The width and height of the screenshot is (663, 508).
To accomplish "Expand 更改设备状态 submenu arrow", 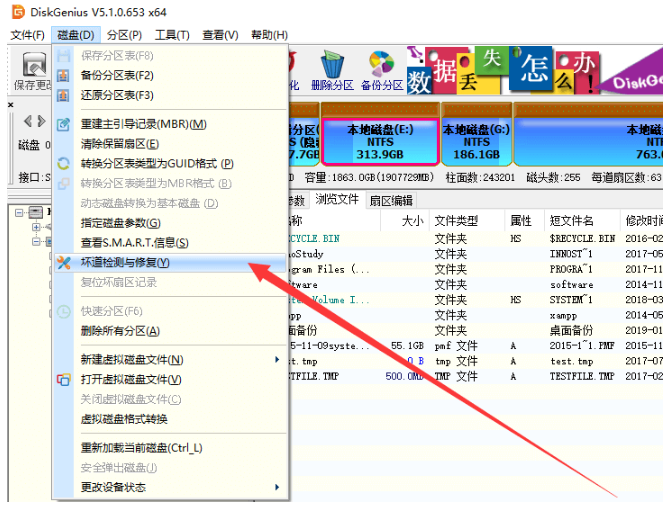I will pos(277,487).
